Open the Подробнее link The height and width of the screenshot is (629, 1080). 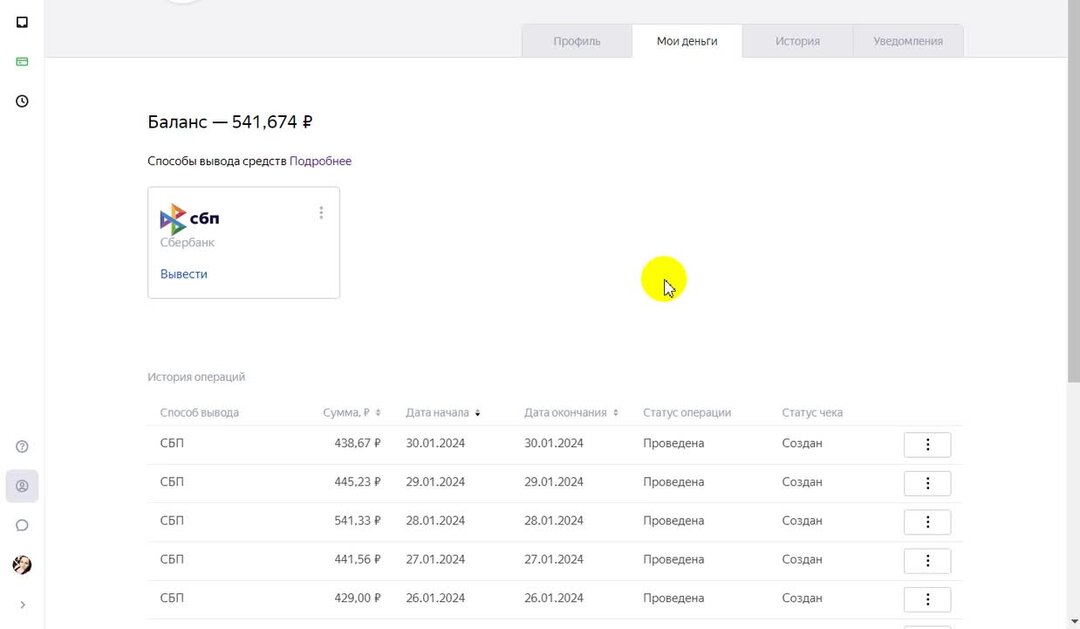(320, 161)
